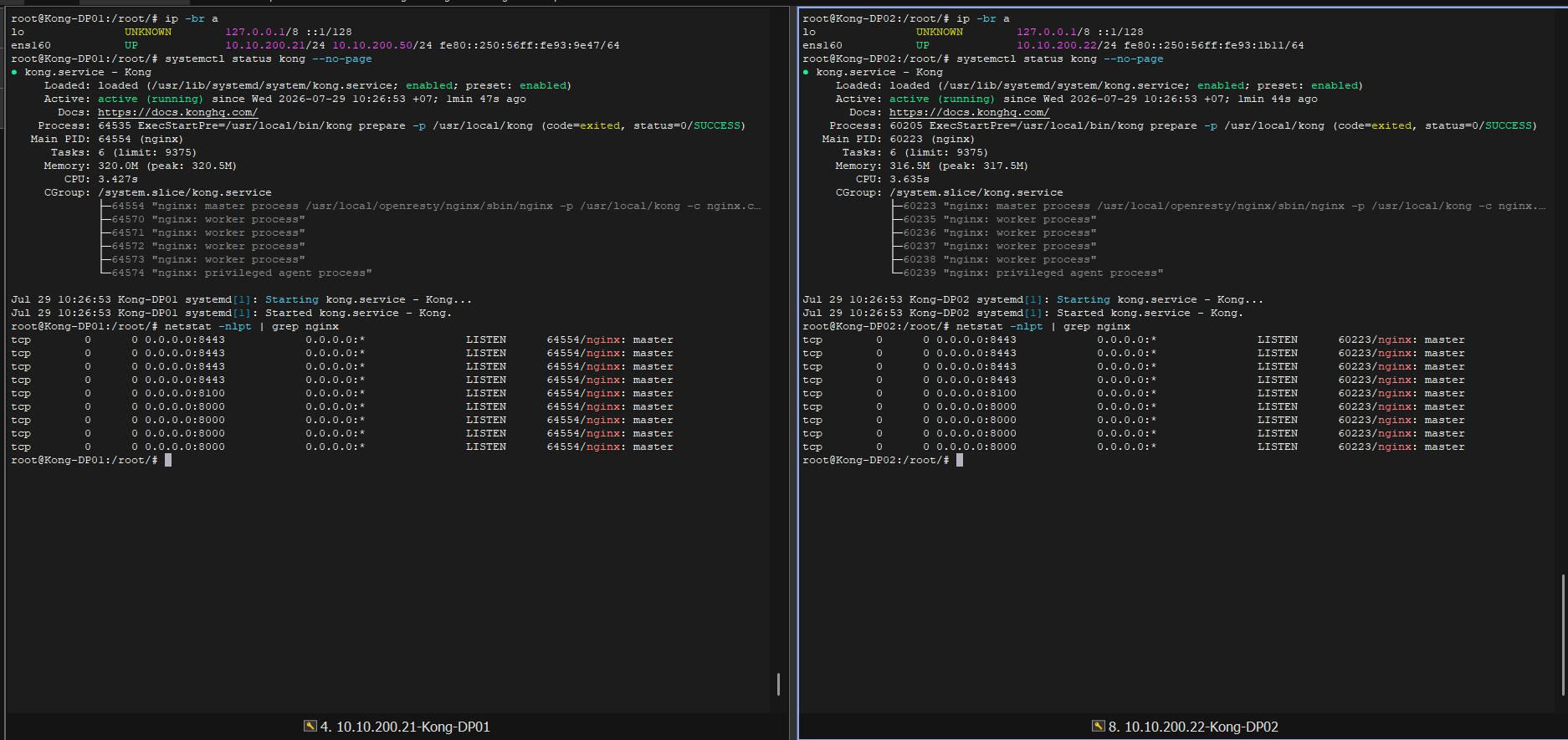
Task: Click the terminal icon on the Kong-DP01 tab
Action: point(310,726)
